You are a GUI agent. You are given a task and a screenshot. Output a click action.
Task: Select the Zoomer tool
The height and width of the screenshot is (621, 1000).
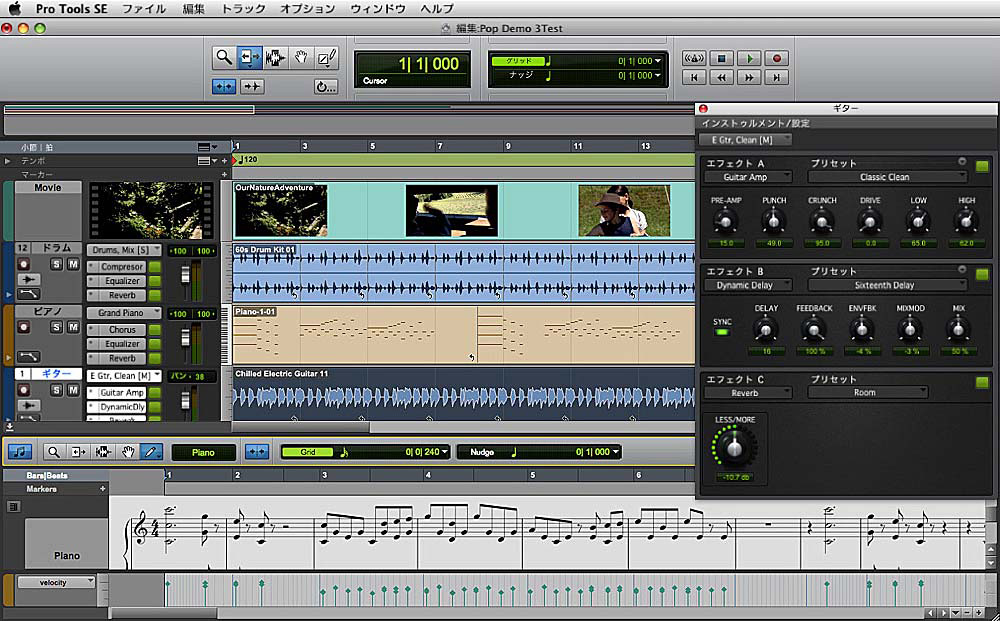pyautogui.click(x=225, y=57)
